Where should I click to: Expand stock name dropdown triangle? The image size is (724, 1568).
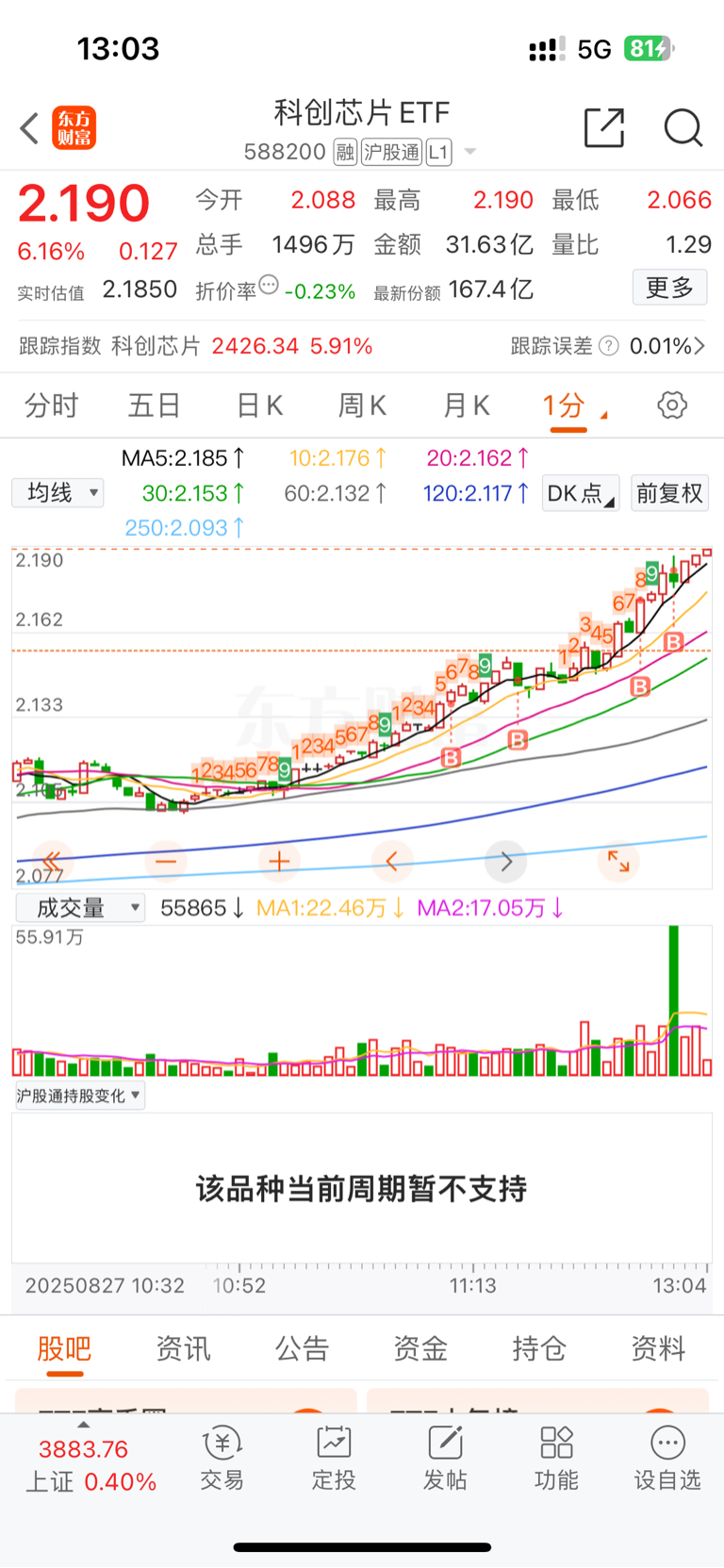tap(469, 152)
